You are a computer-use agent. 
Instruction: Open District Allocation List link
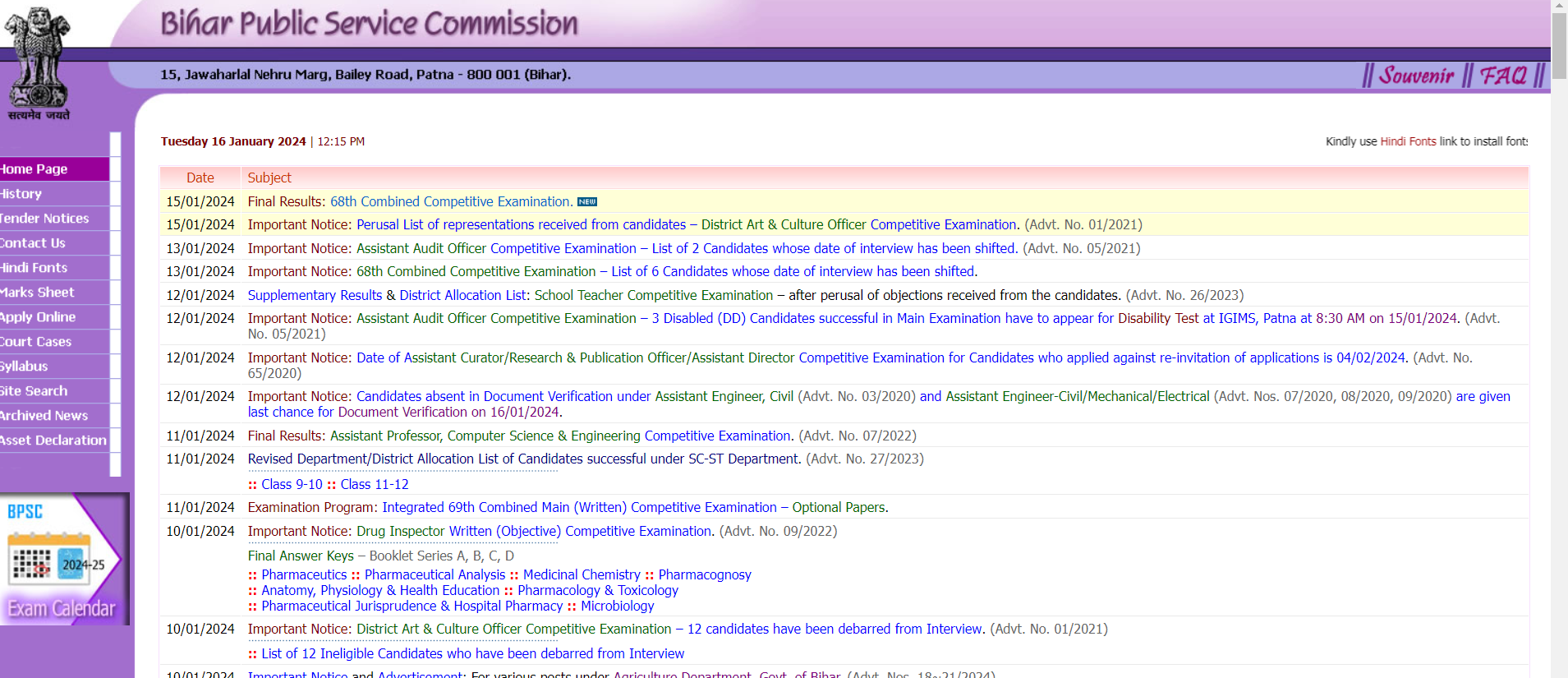pos(463,295)
